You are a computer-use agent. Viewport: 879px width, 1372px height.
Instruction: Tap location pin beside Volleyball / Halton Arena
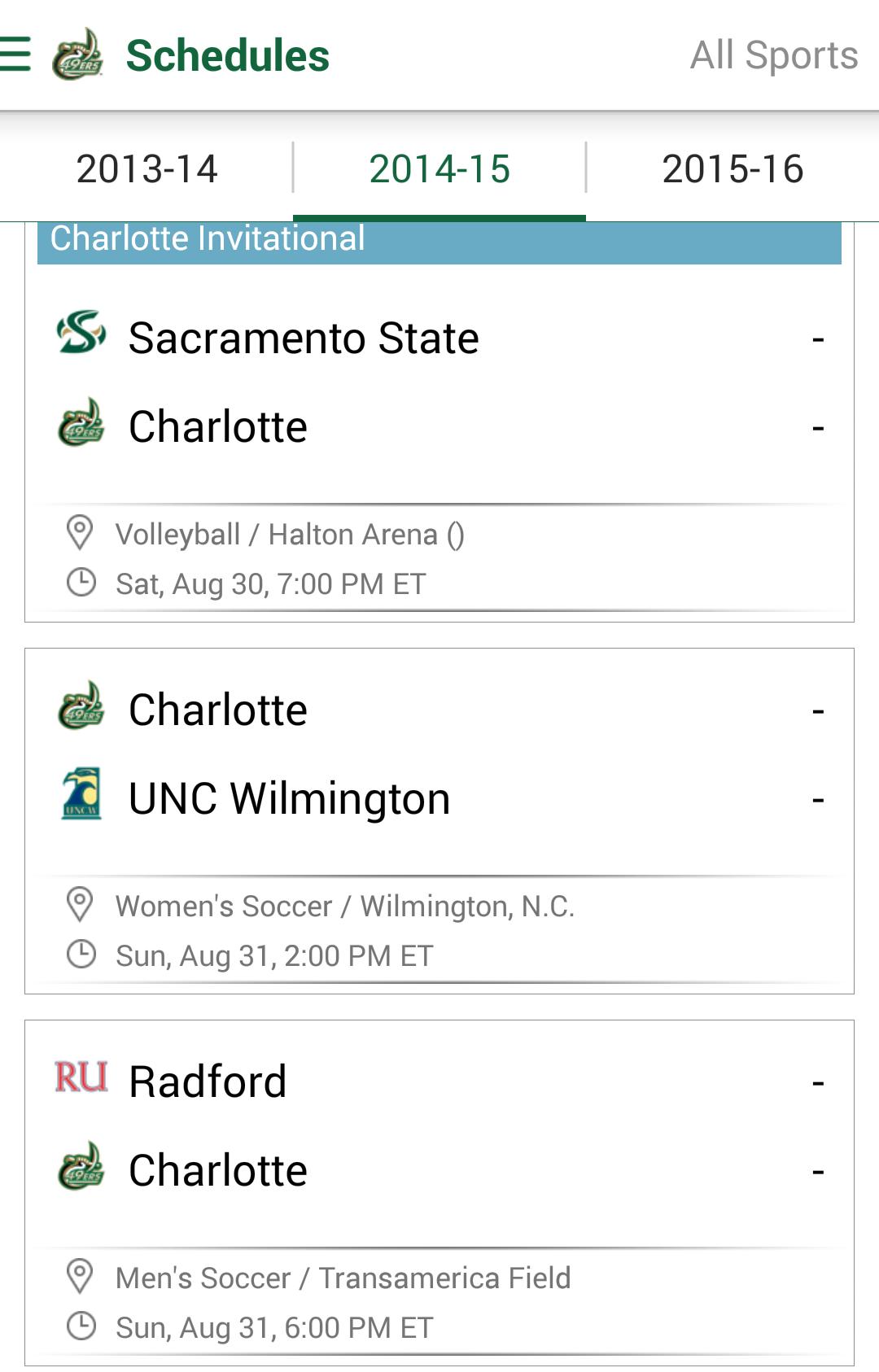click(x=80, y=533)
